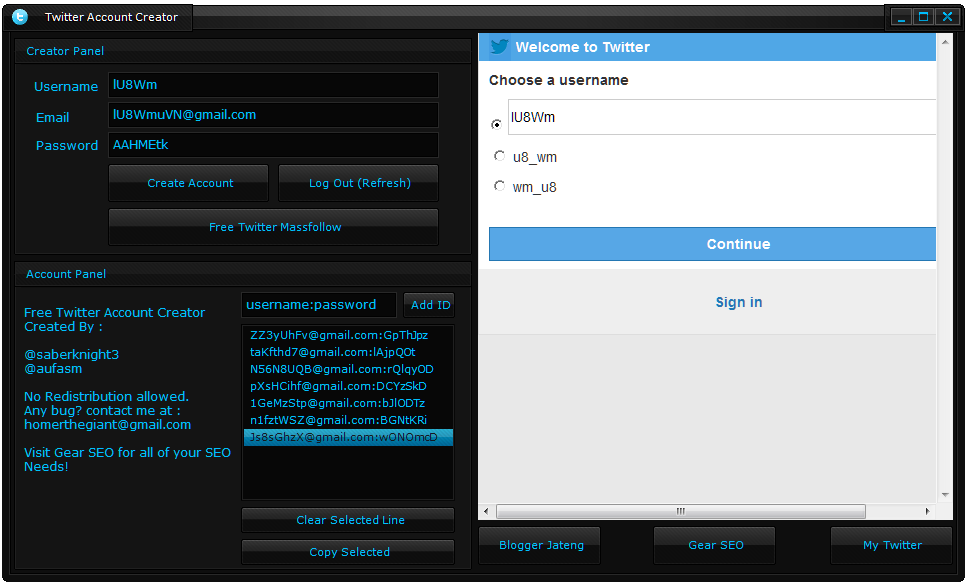
Task: Select the pXsHCihf@gmail.com account row
Action: click(348, 386)
